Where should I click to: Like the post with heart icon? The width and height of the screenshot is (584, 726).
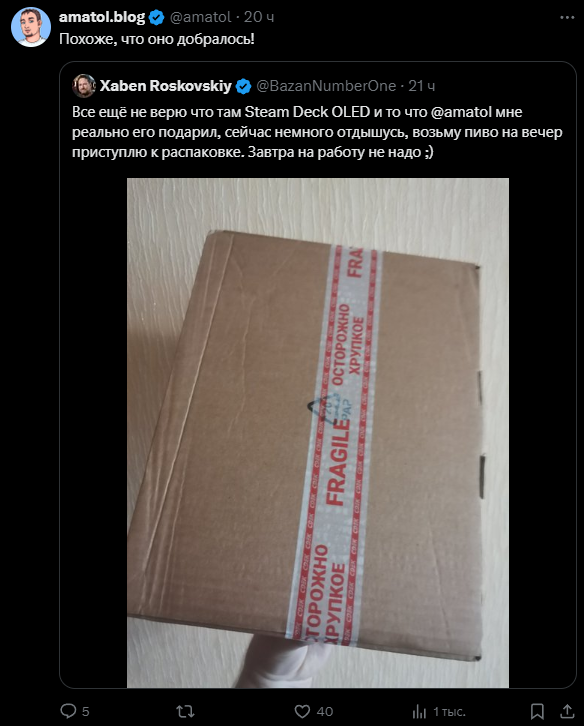[x=302, y=711]
